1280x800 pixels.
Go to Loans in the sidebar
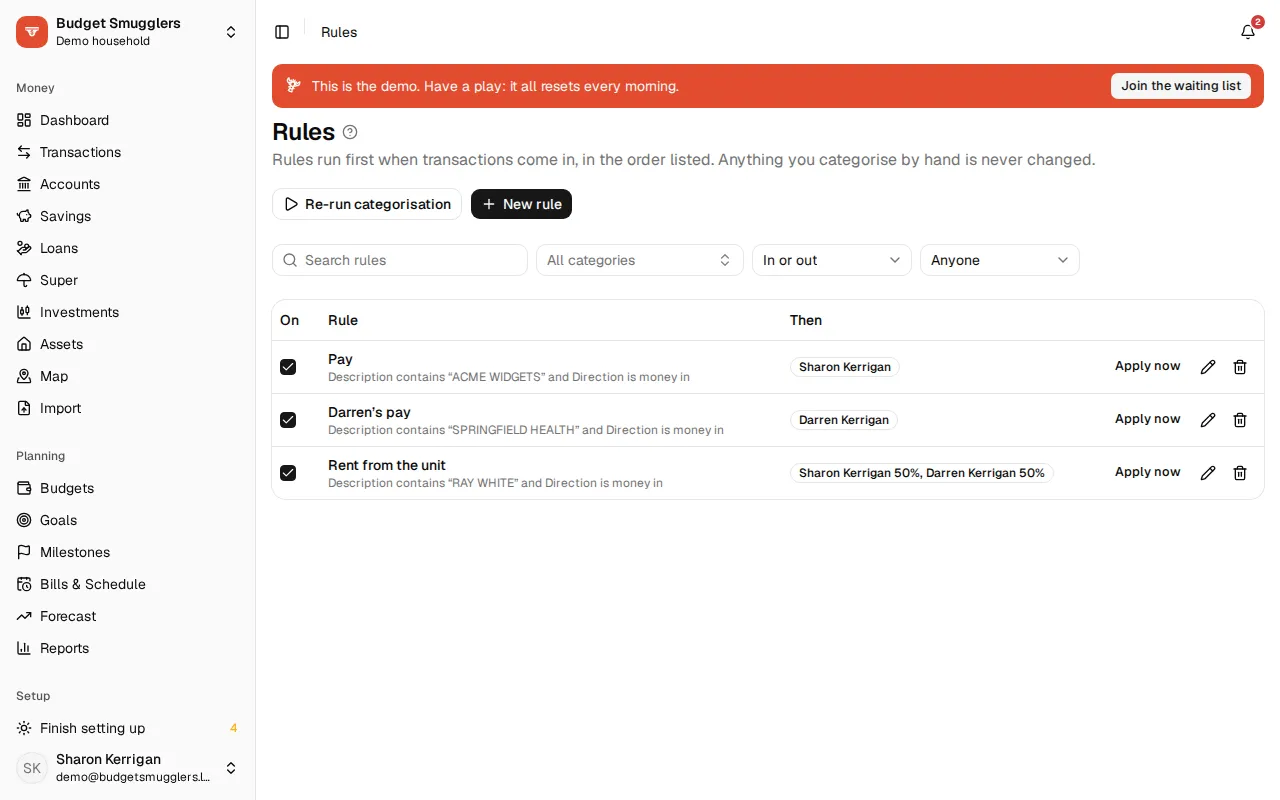coord(128,248)
